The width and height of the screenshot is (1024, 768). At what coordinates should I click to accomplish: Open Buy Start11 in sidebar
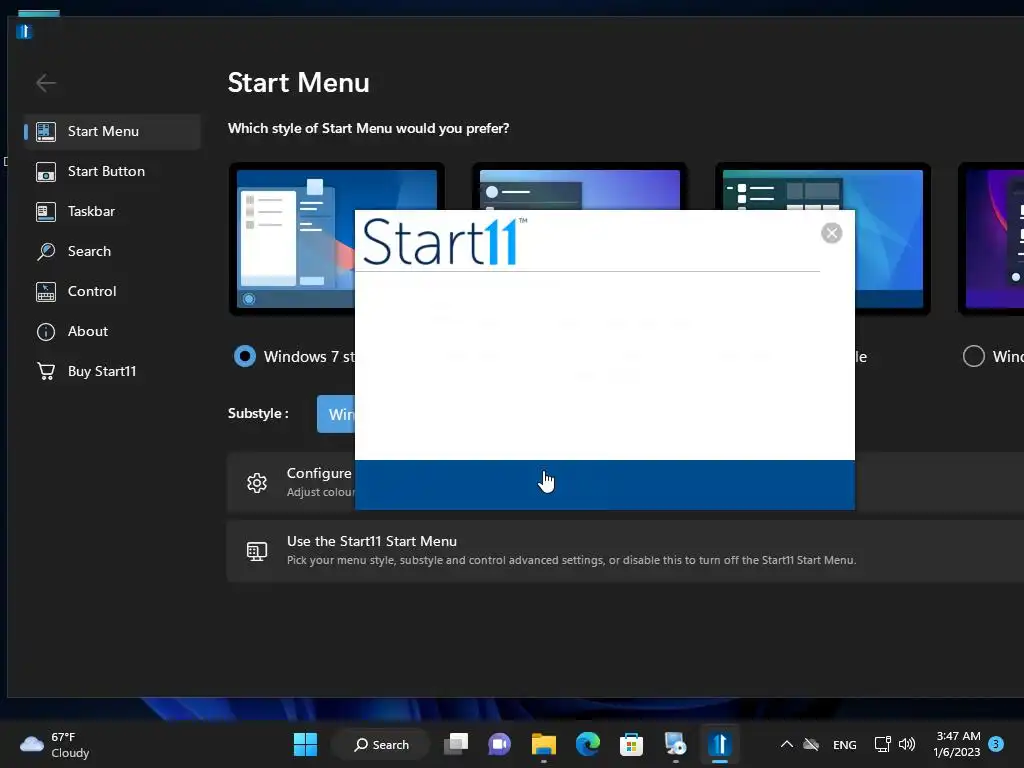pos(112,371)
